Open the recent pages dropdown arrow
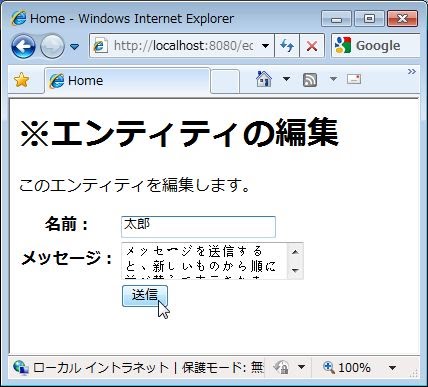 point(75,46)
